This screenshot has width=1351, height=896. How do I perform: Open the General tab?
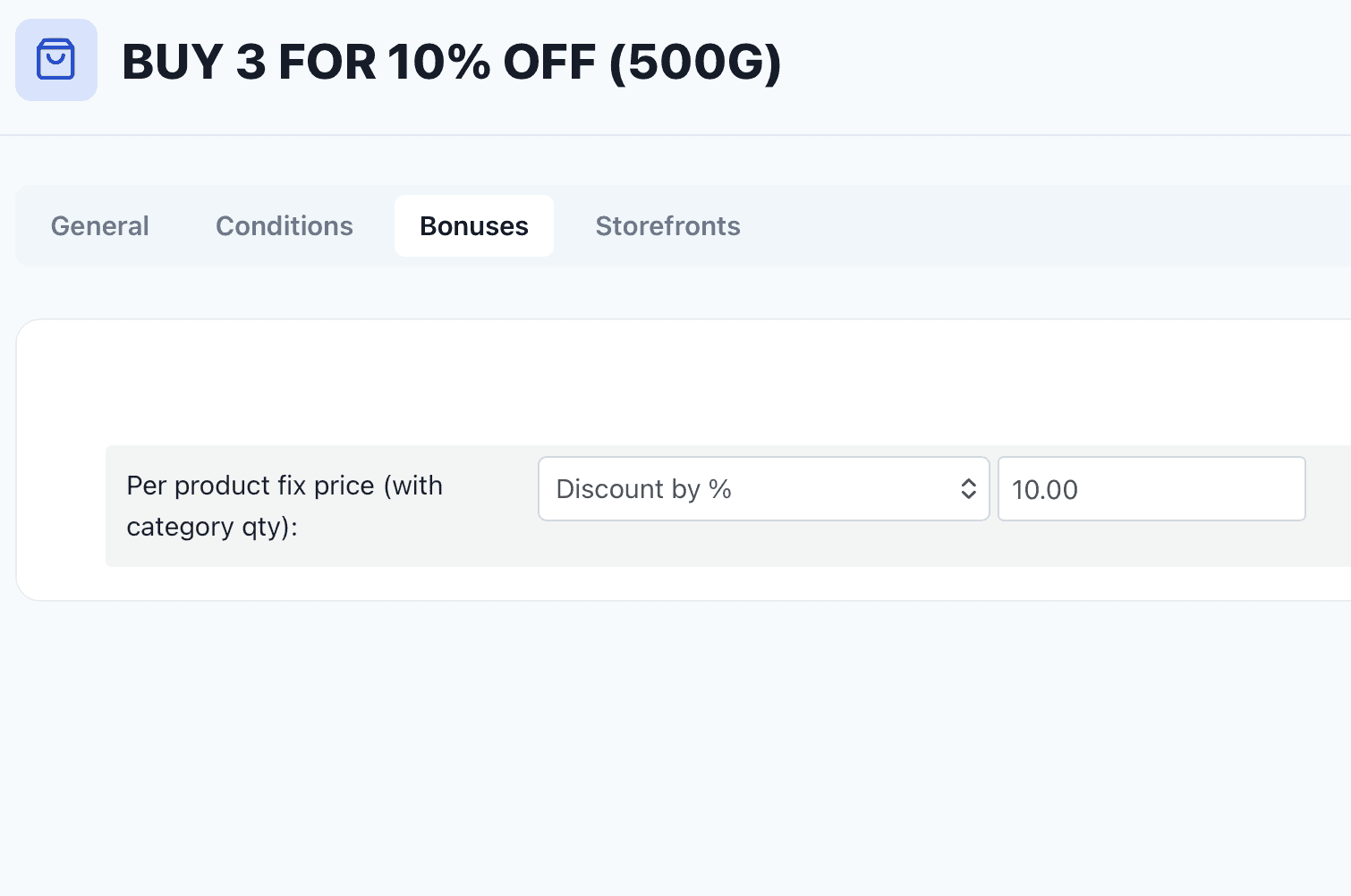coord(99,226)
